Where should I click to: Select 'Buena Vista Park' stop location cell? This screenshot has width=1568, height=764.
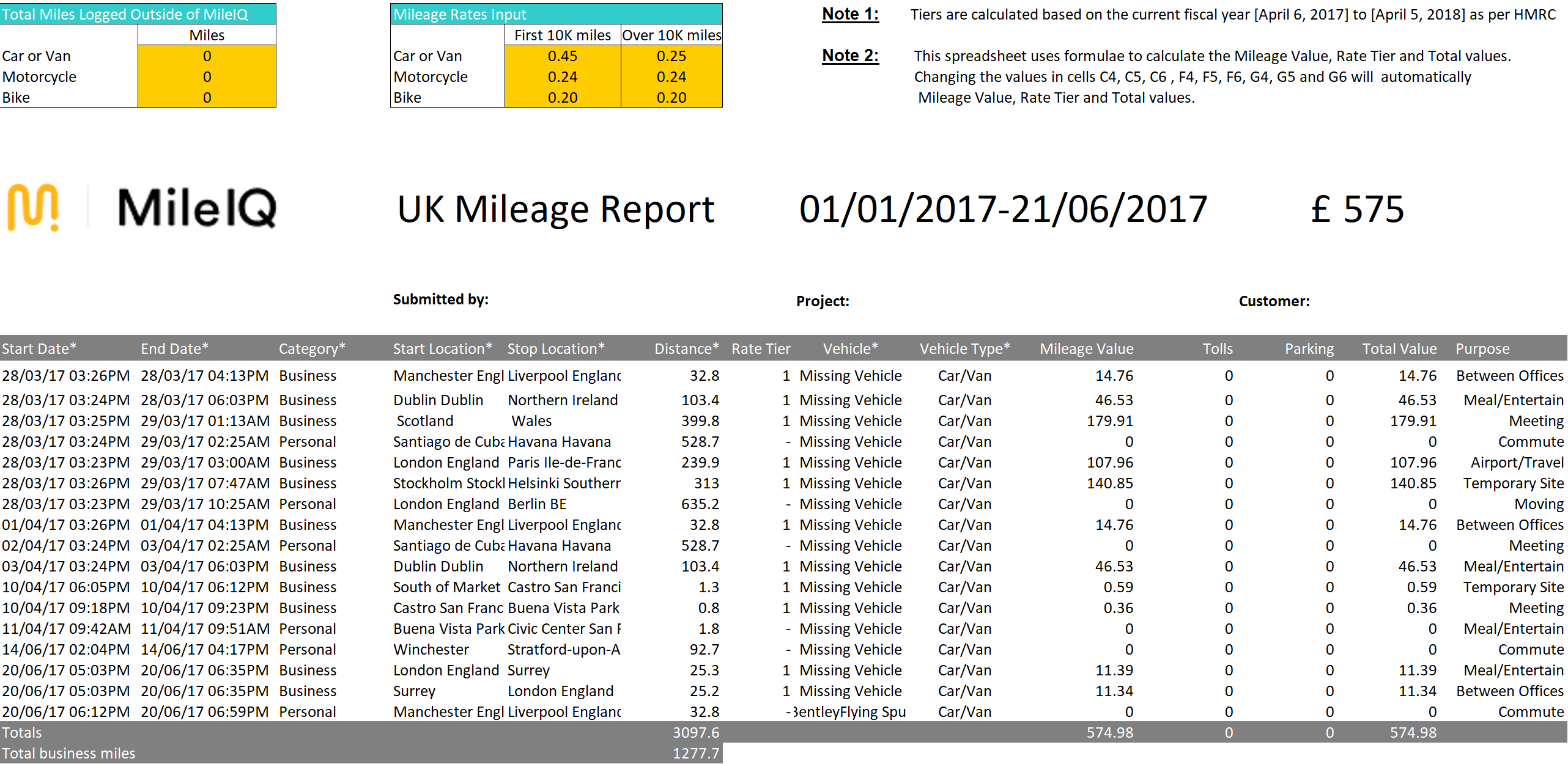pos(564,608)
